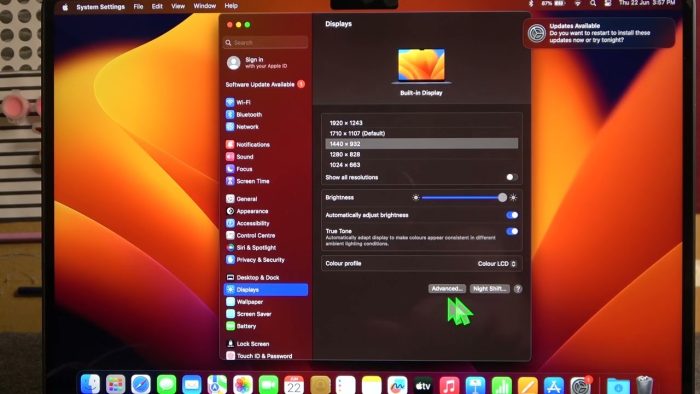Open the Edit menu
Image resolution: width=700 pixels, height=394 pixels.
coord(157,7)
